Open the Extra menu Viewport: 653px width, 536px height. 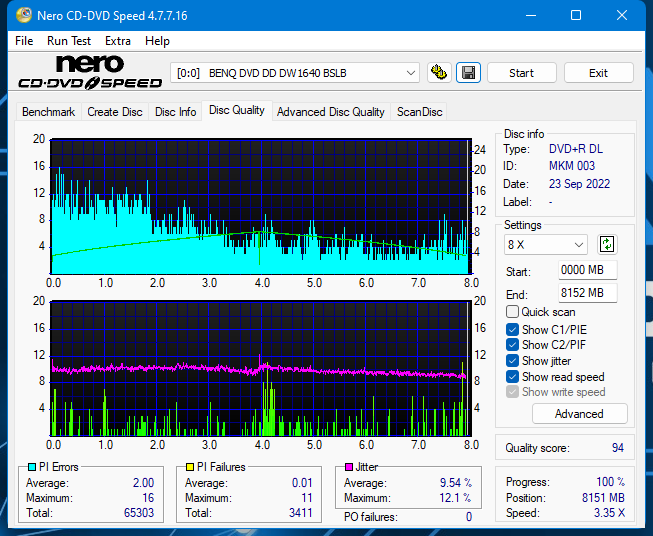point(118,41)
